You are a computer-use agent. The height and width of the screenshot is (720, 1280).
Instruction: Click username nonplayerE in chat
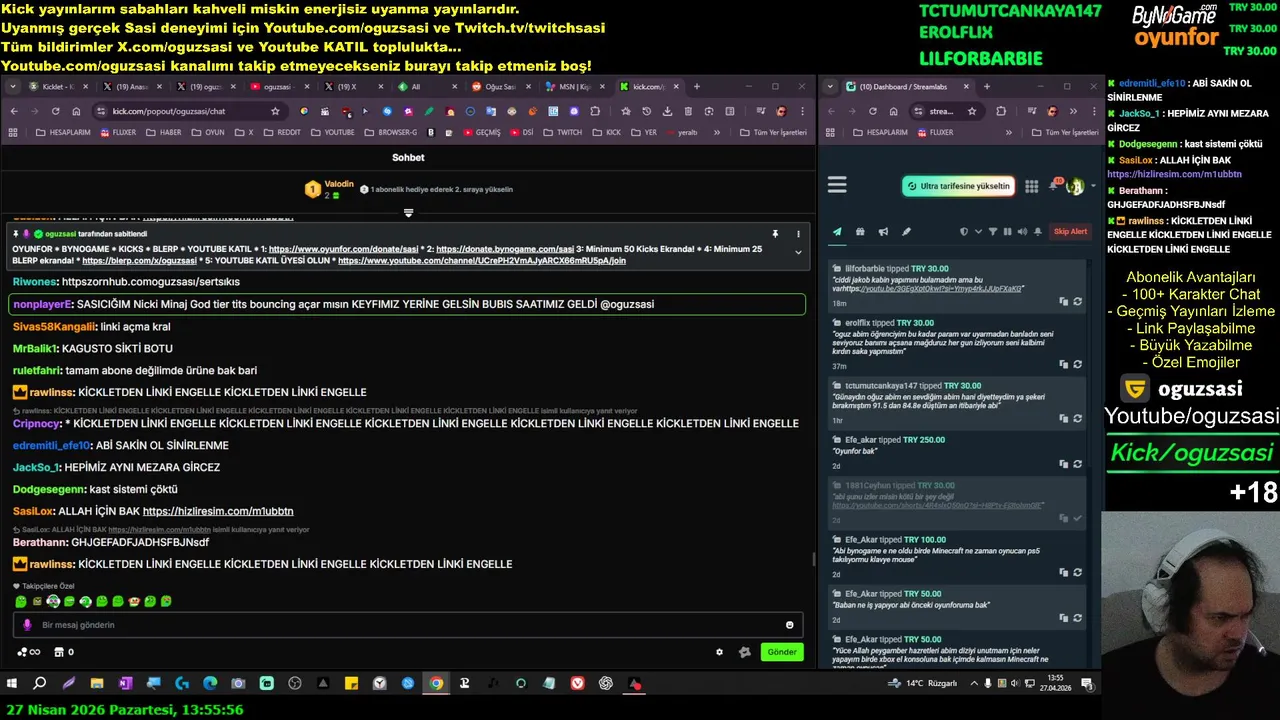pos(42,304)
